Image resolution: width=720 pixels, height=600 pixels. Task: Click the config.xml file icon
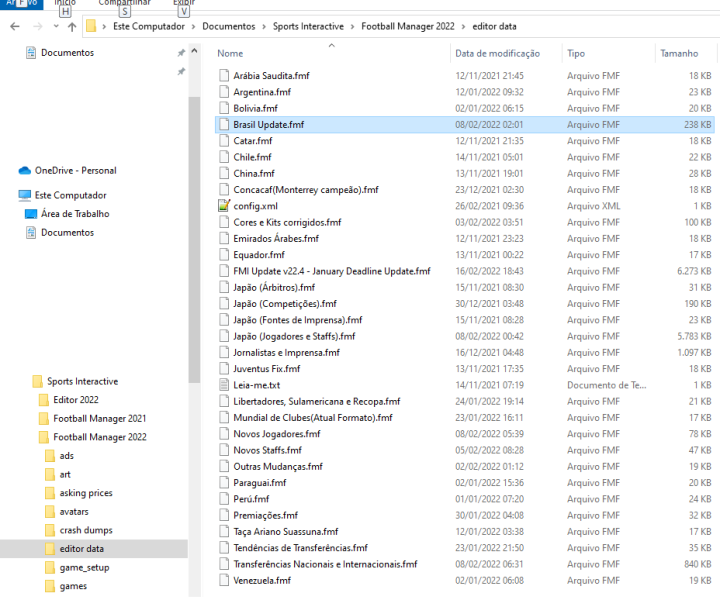point(224,206)
